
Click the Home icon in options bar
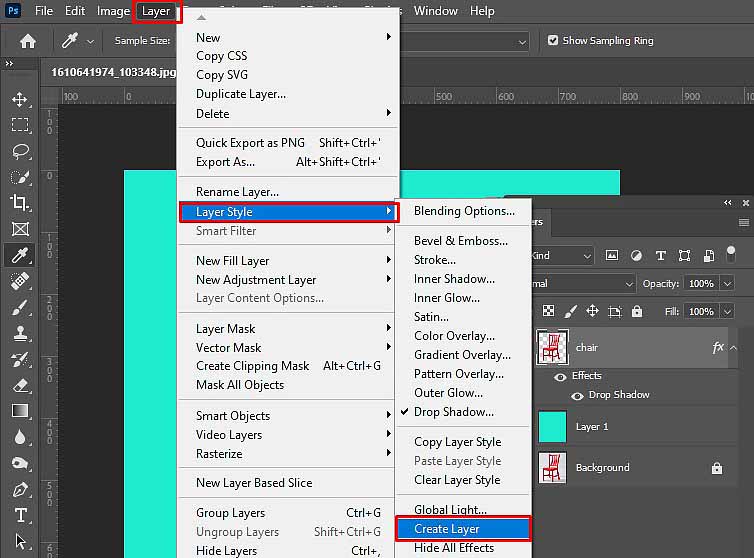coord(28,41)
